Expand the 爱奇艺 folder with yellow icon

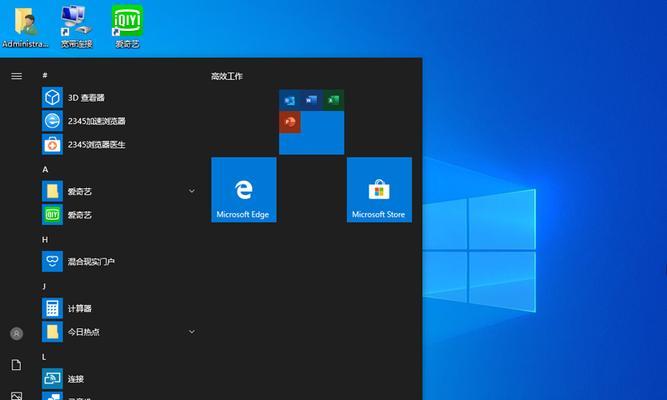coord(119,191)
